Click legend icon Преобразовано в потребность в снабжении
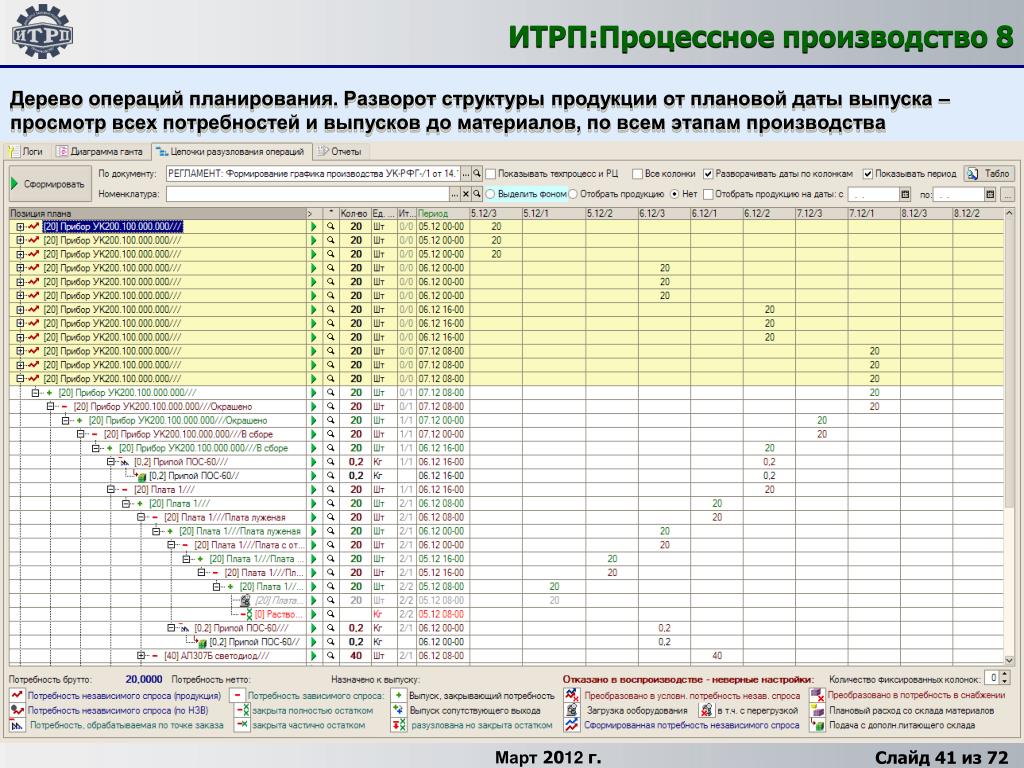Screen dimensions: 1024x768 click(817, 696)
